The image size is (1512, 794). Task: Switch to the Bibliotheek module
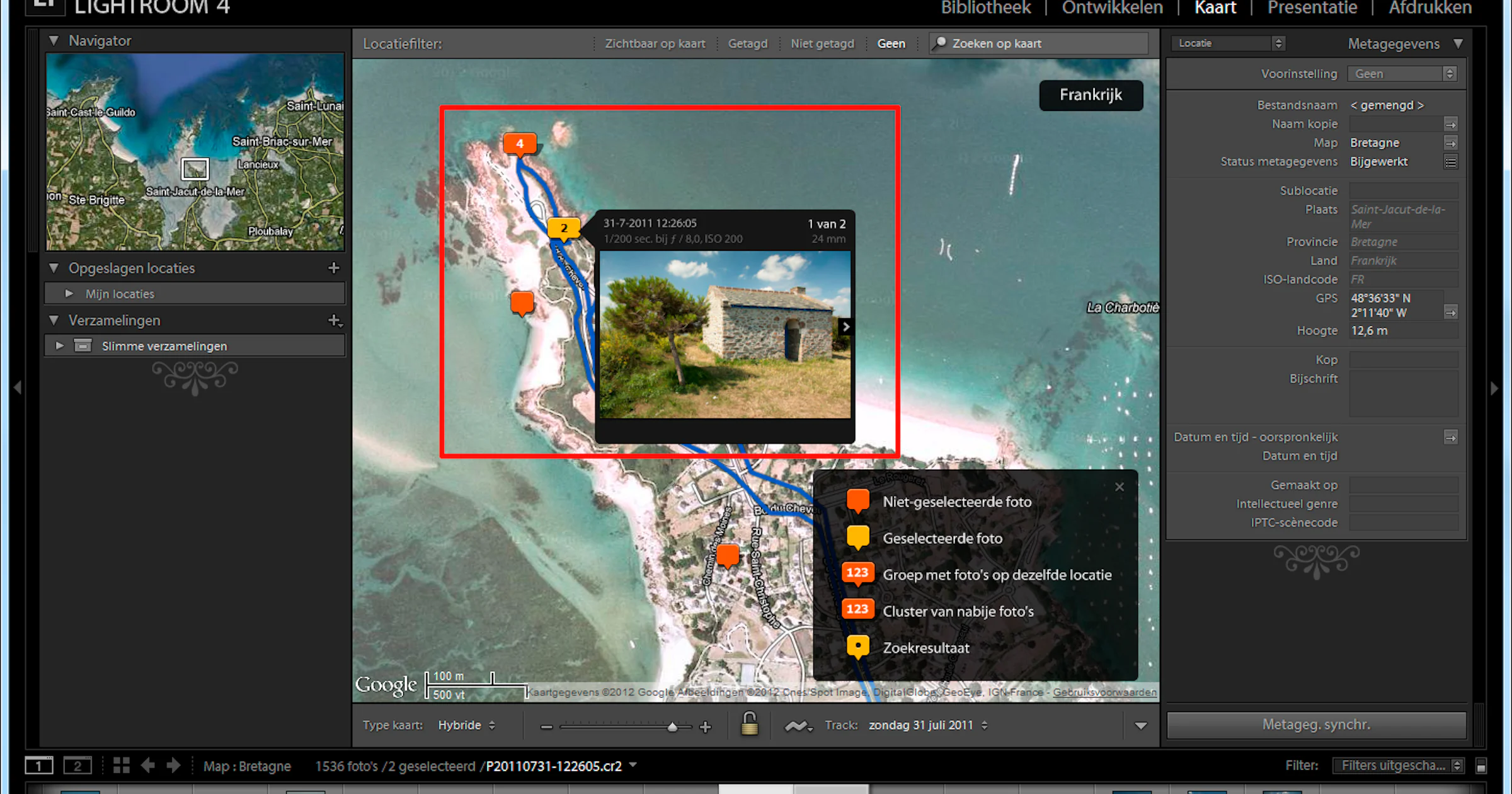coord(985,8)
